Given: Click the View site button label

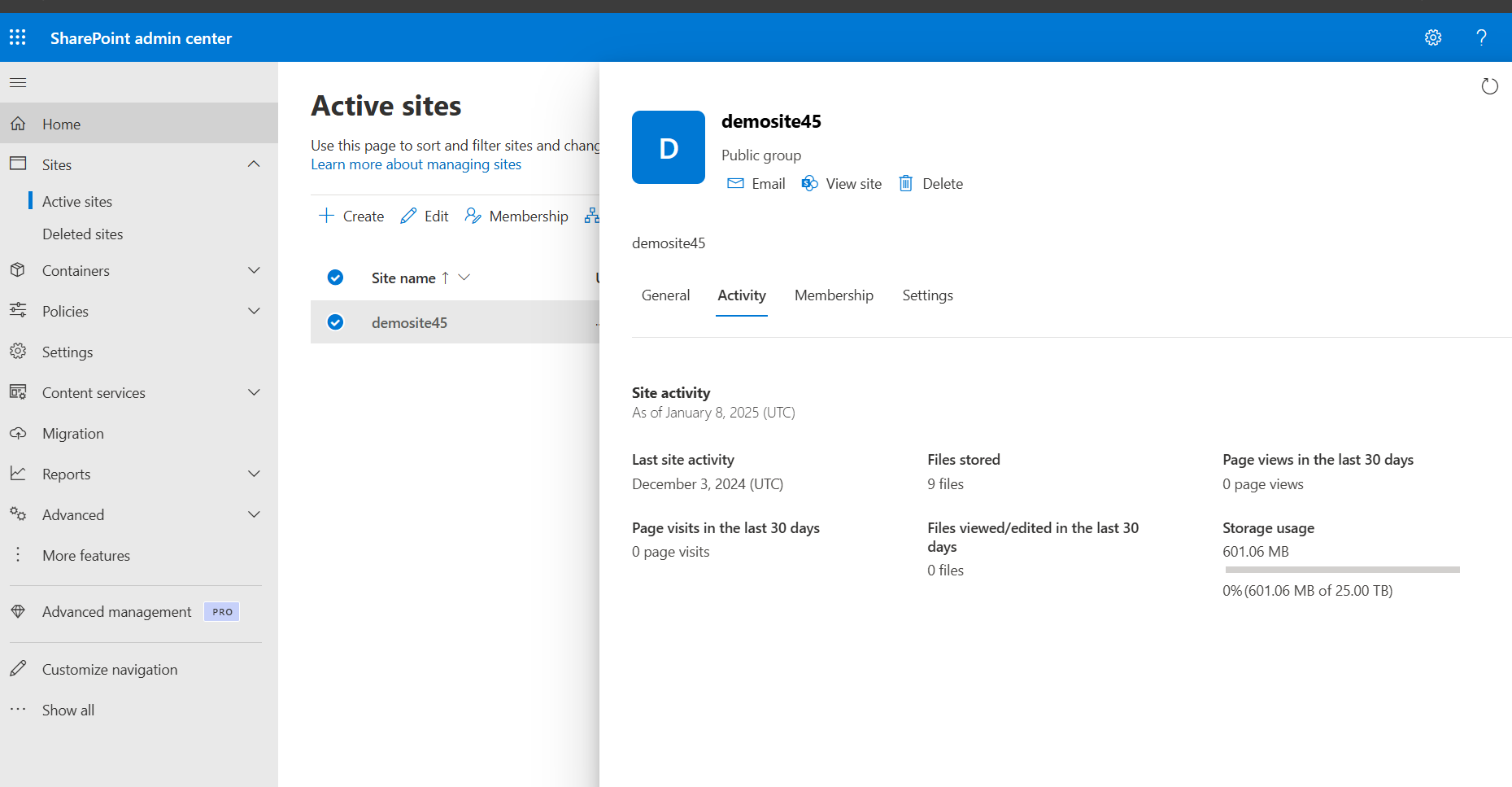Looking at the screenshot, I should pos(854,184).
